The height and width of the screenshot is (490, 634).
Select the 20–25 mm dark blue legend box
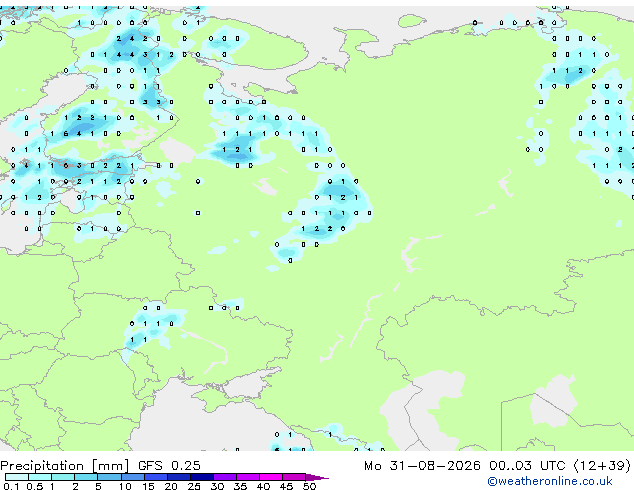178,477
